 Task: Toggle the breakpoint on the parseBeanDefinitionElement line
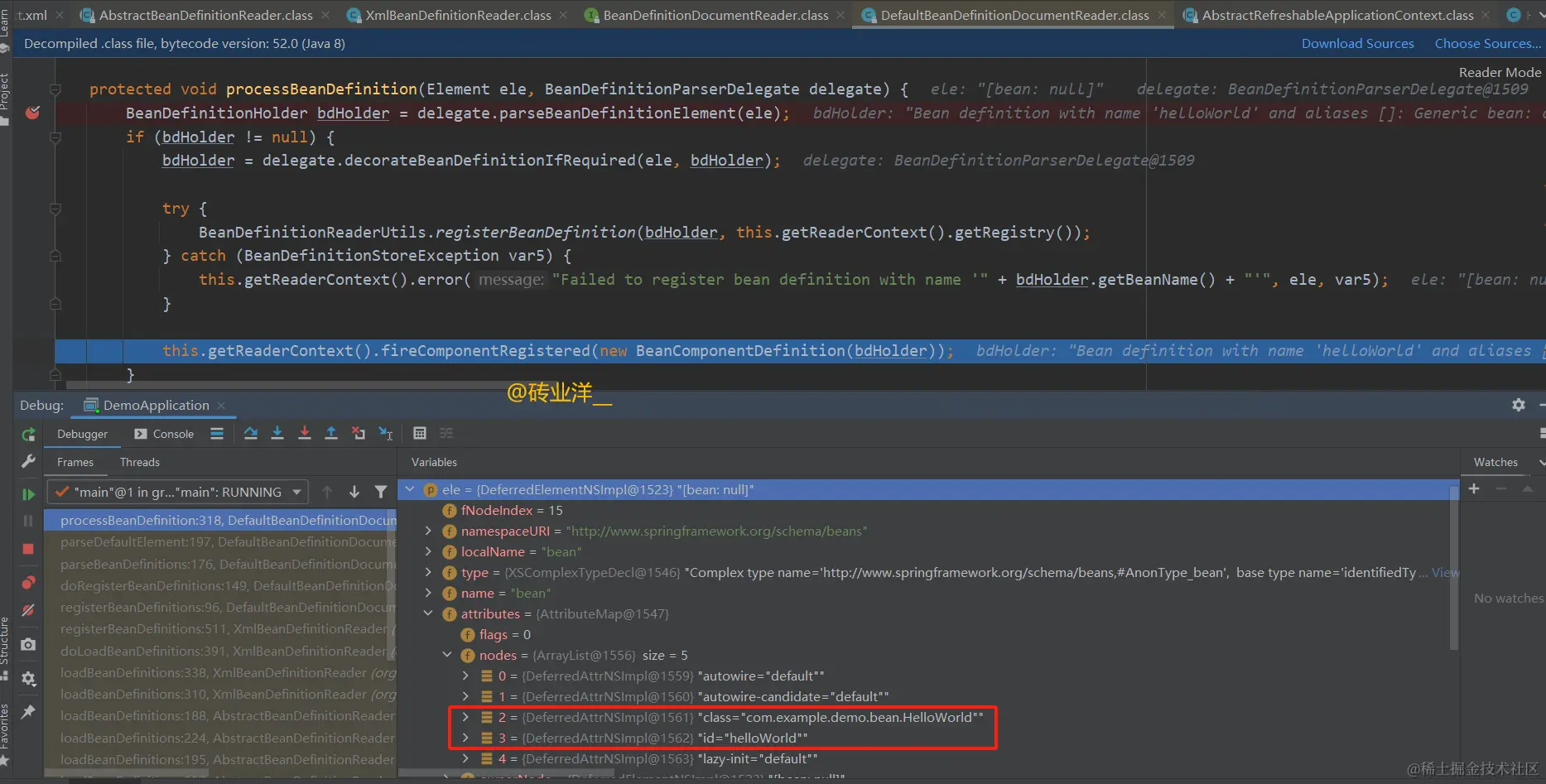click(x=32, y=113)
